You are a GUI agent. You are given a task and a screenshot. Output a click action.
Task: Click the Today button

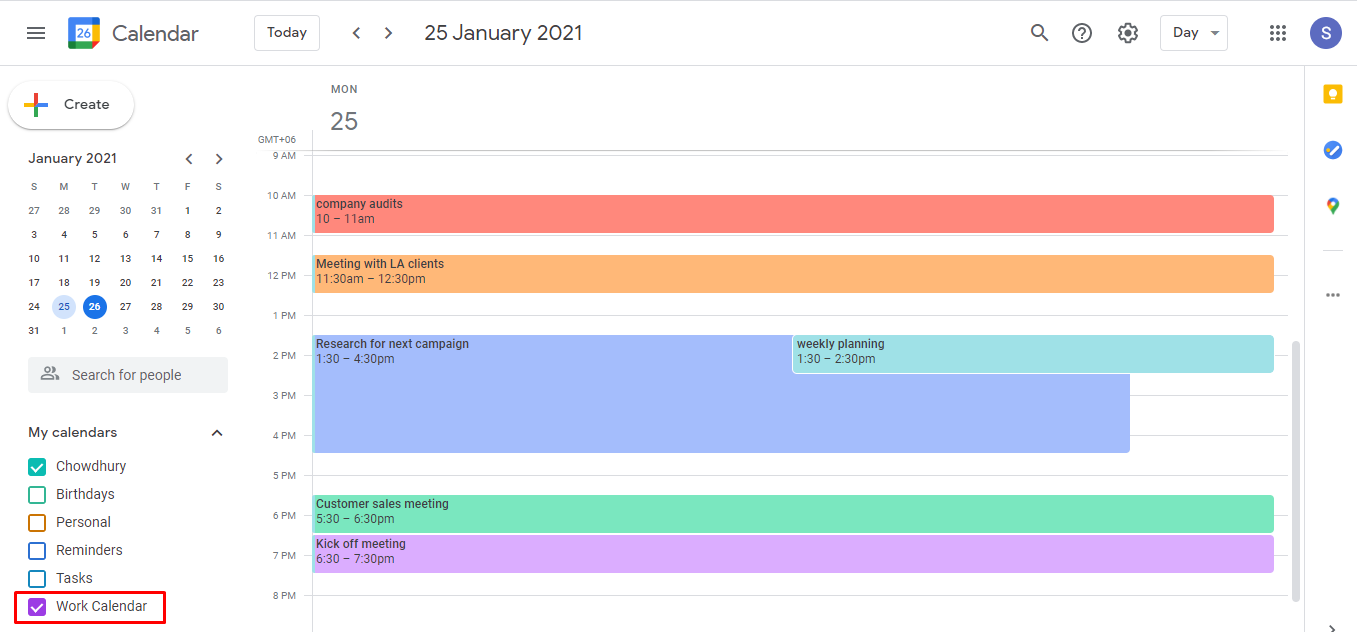click(x=286, y=32)
